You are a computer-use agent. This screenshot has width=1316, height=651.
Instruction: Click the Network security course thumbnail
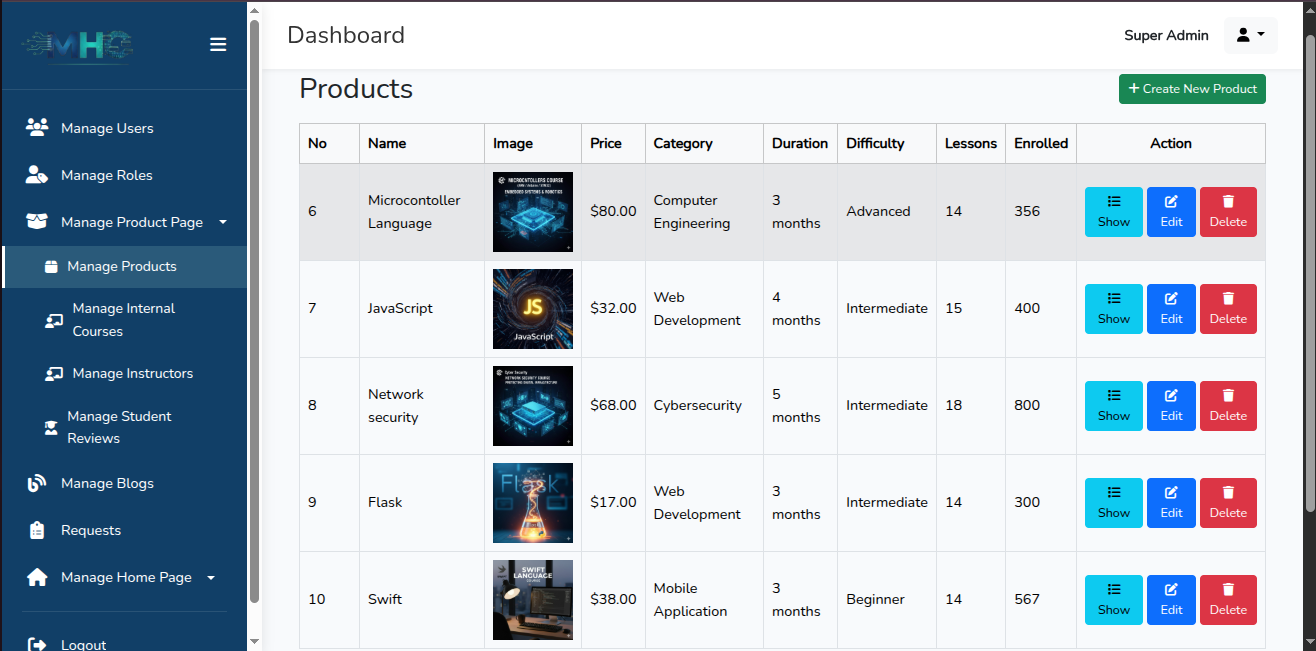click(533, 406)
